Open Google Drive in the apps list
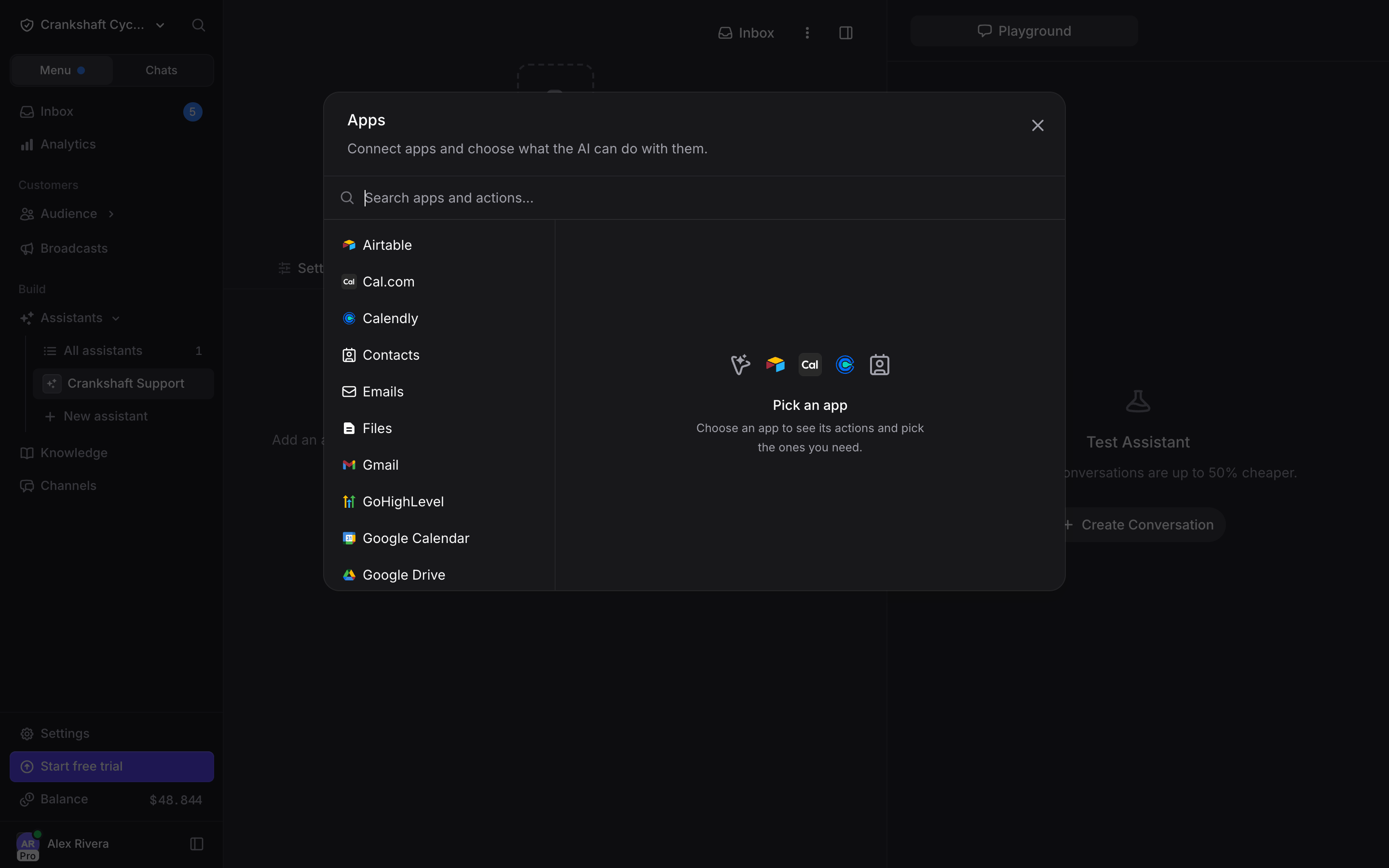Screen dimensions: 1389x868 coord(439,575)
